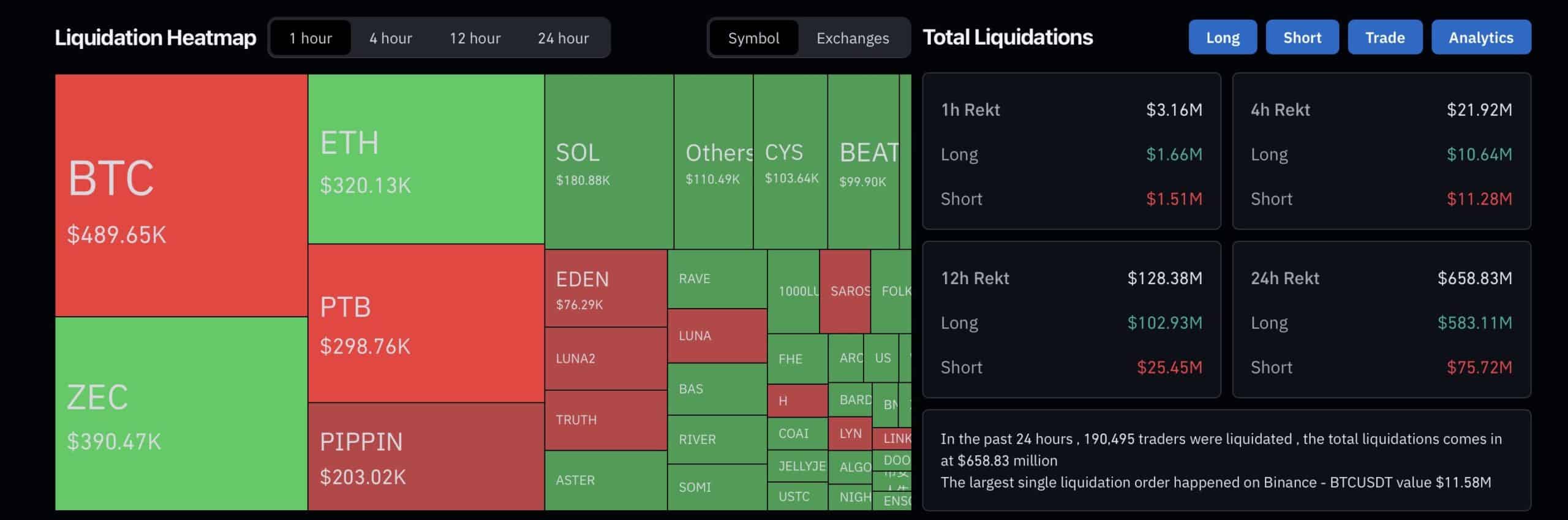
Task: Select the CYS heatmap tile
Action: tap(790, 162)
